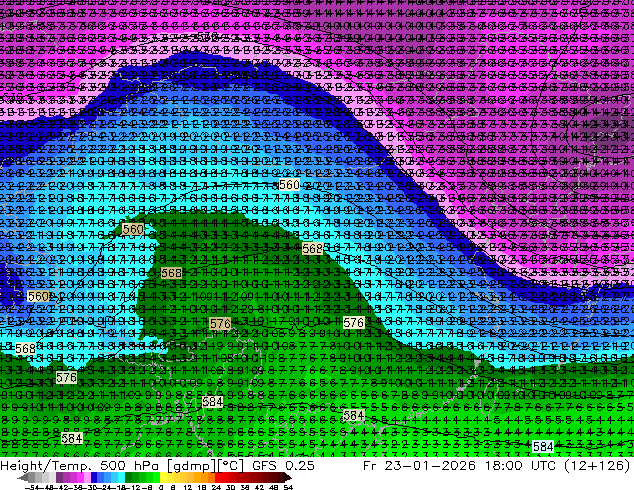Click the 'Height/Temp. 500 hPa' title text

click(x=82, y=465)
